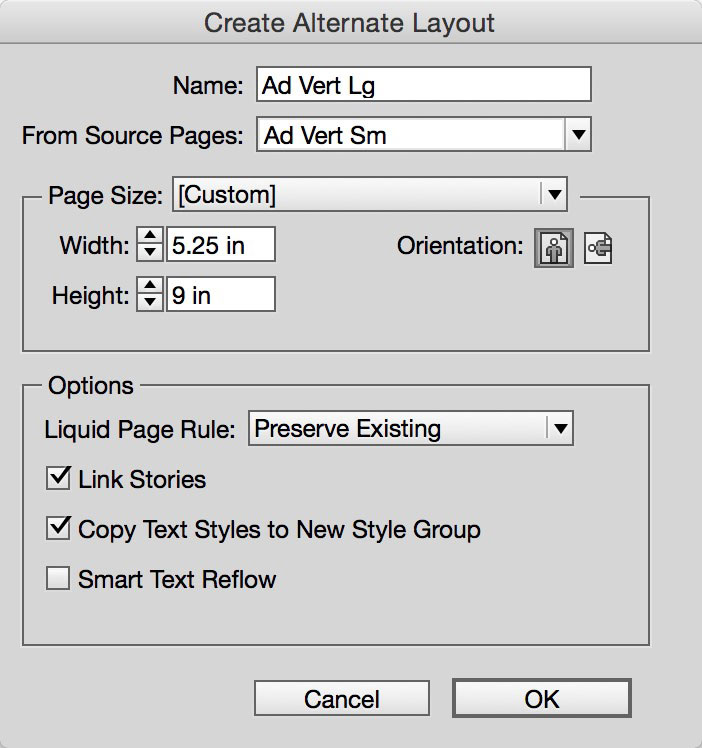Click Height stepper up arrow
702x748 pixels.
pos(150,287)
